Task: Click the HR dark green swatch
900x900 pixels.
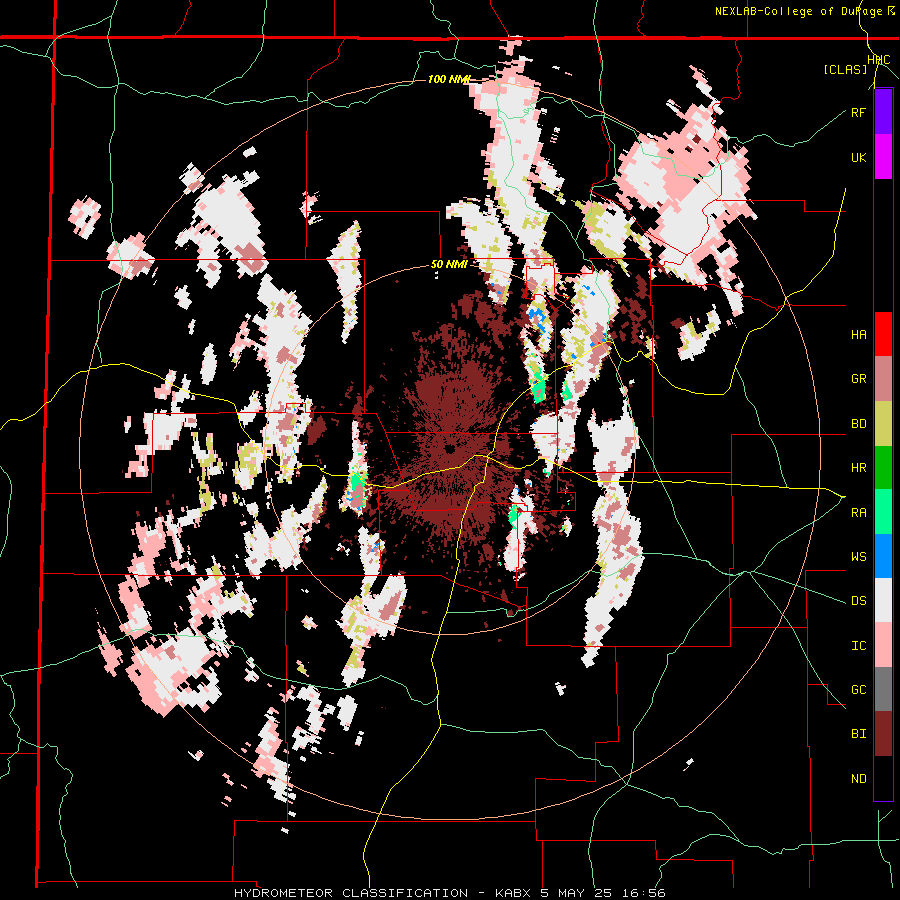Action: [883, 468]
